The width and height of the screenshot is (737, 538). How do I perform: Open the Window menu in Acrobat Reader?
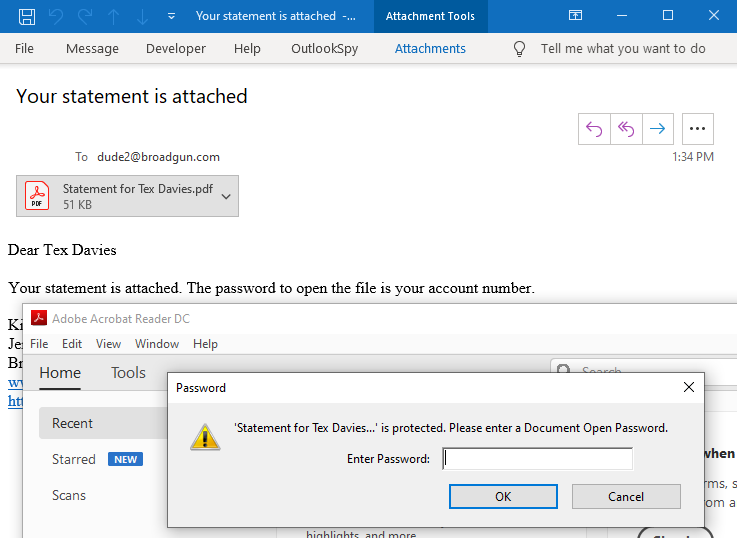157,344
